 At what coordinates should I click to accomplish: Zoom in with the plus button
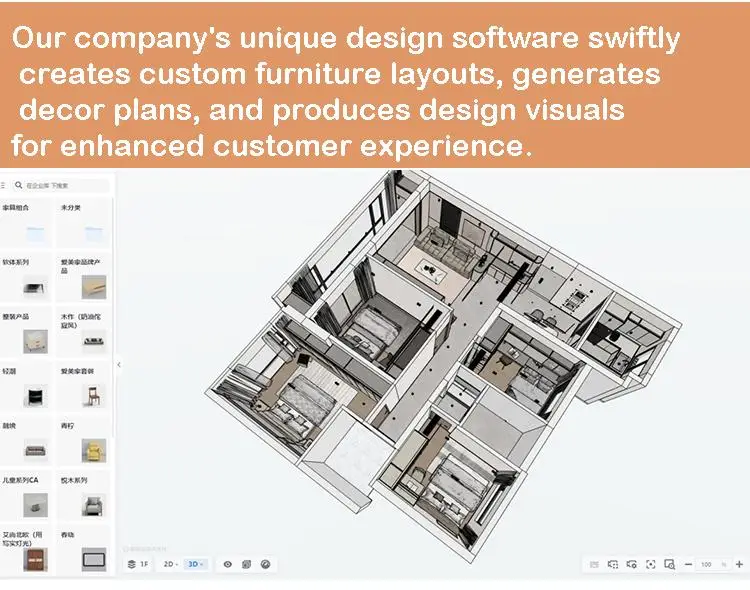[739, 564]
